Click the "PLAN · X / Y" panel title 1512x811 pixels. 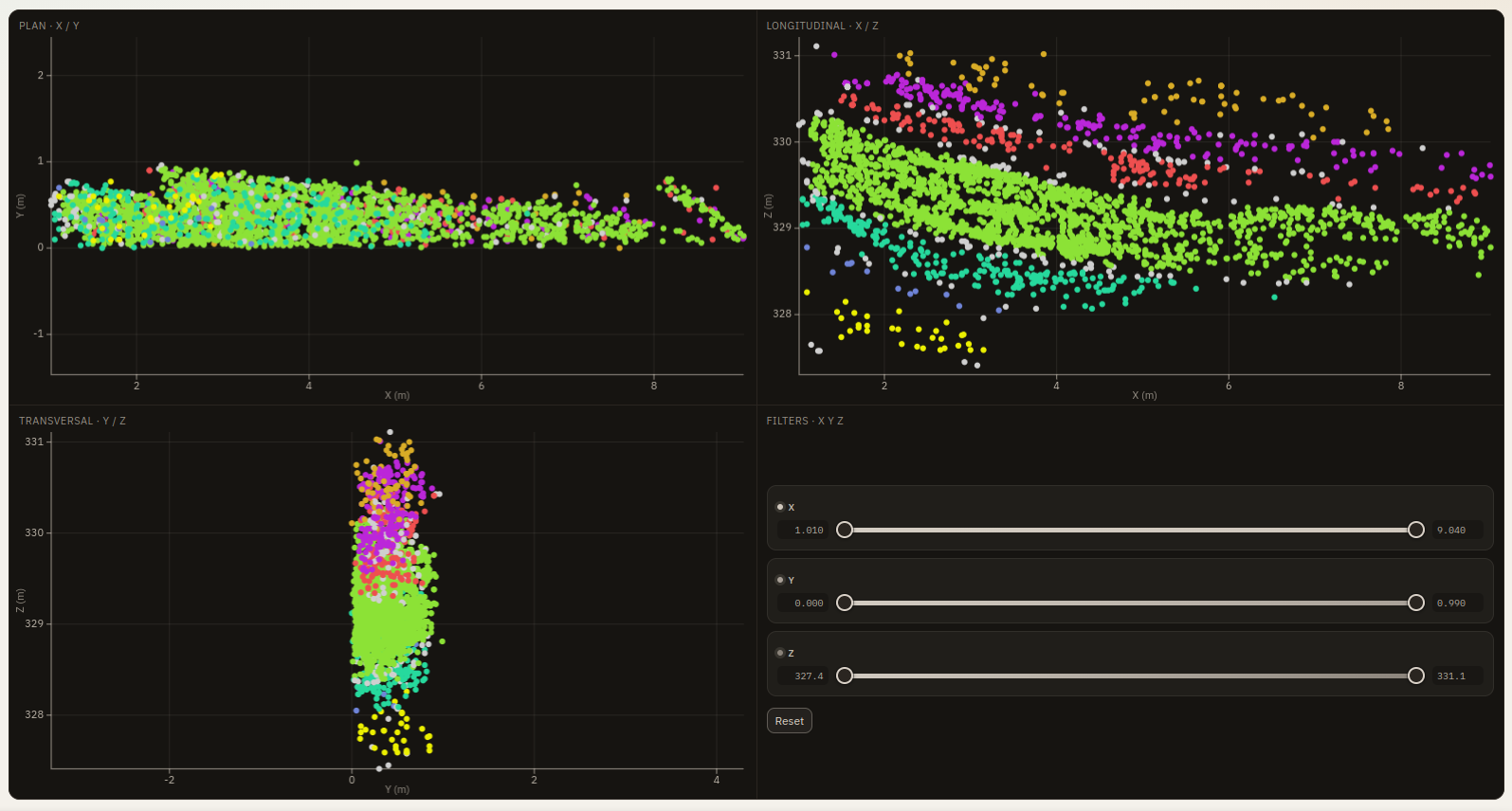tap(49, 26)
